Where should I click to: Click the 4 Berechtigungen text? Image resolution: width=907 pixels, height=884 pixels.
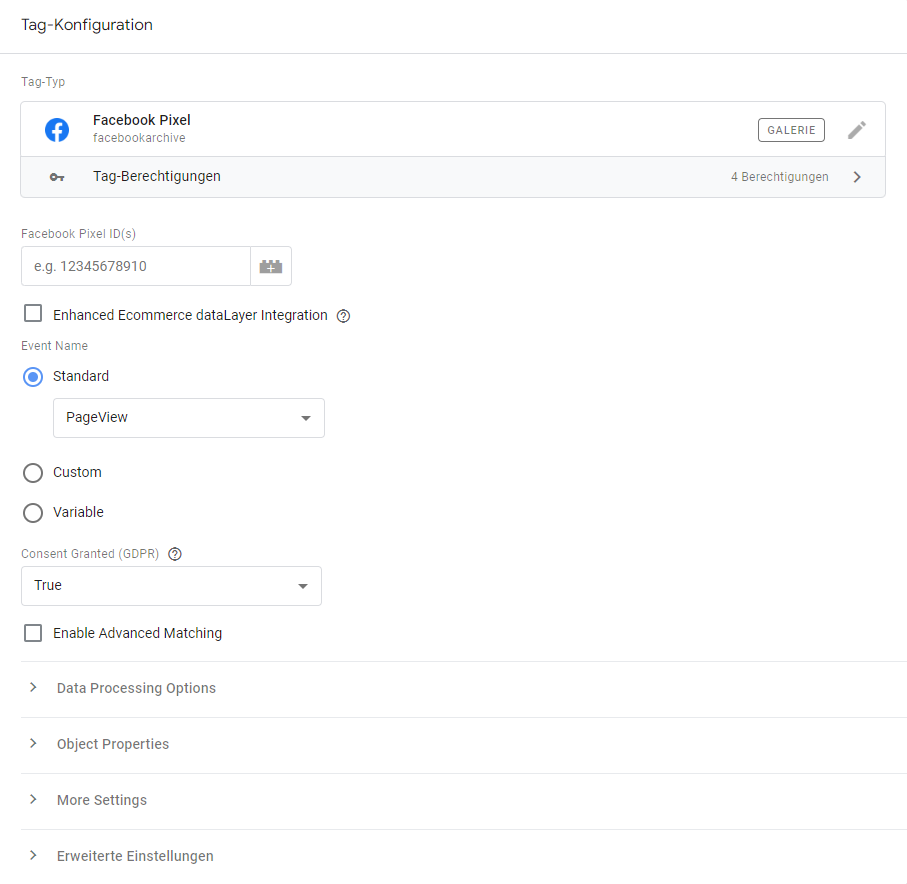click(780, 177)
